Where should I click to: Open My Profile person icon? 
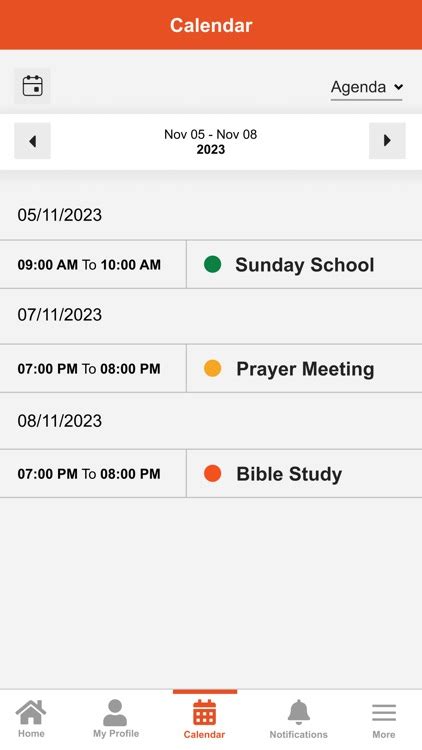coord(115,713)
